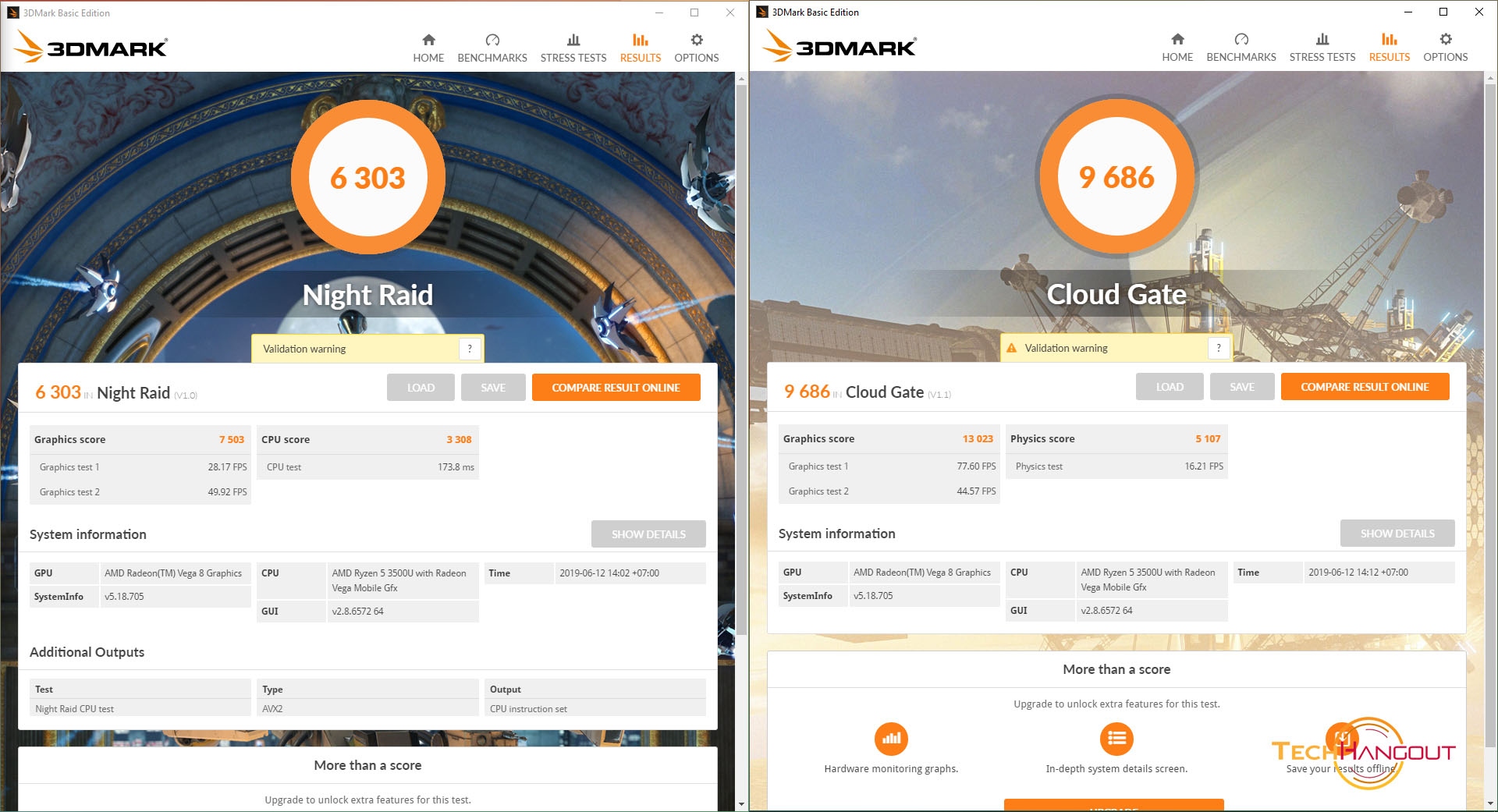Click Graphics score value 13 023
This screenshot has height=812, width=1498.
coord(978,439)
